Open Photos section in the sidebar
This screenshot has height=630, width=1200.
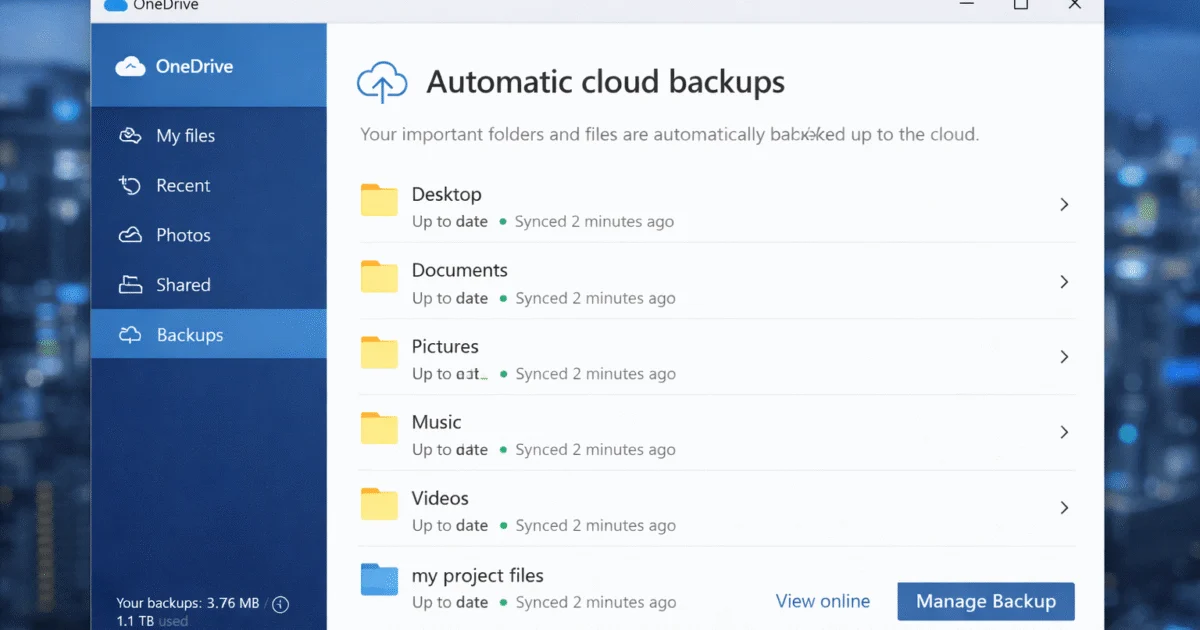(x=208, y=236)
